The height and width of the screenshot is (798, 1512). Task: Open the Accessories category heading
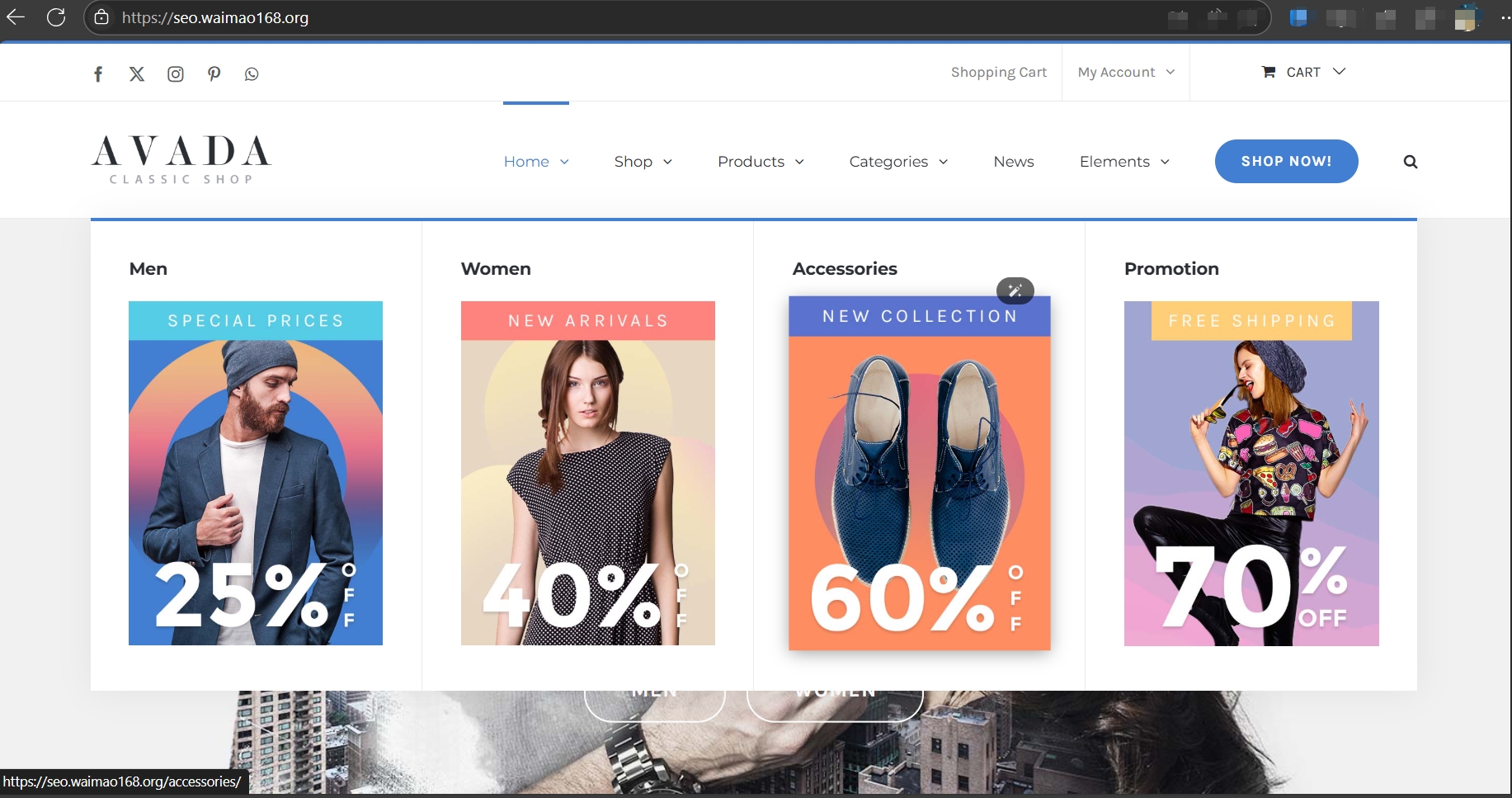(845, 269)
